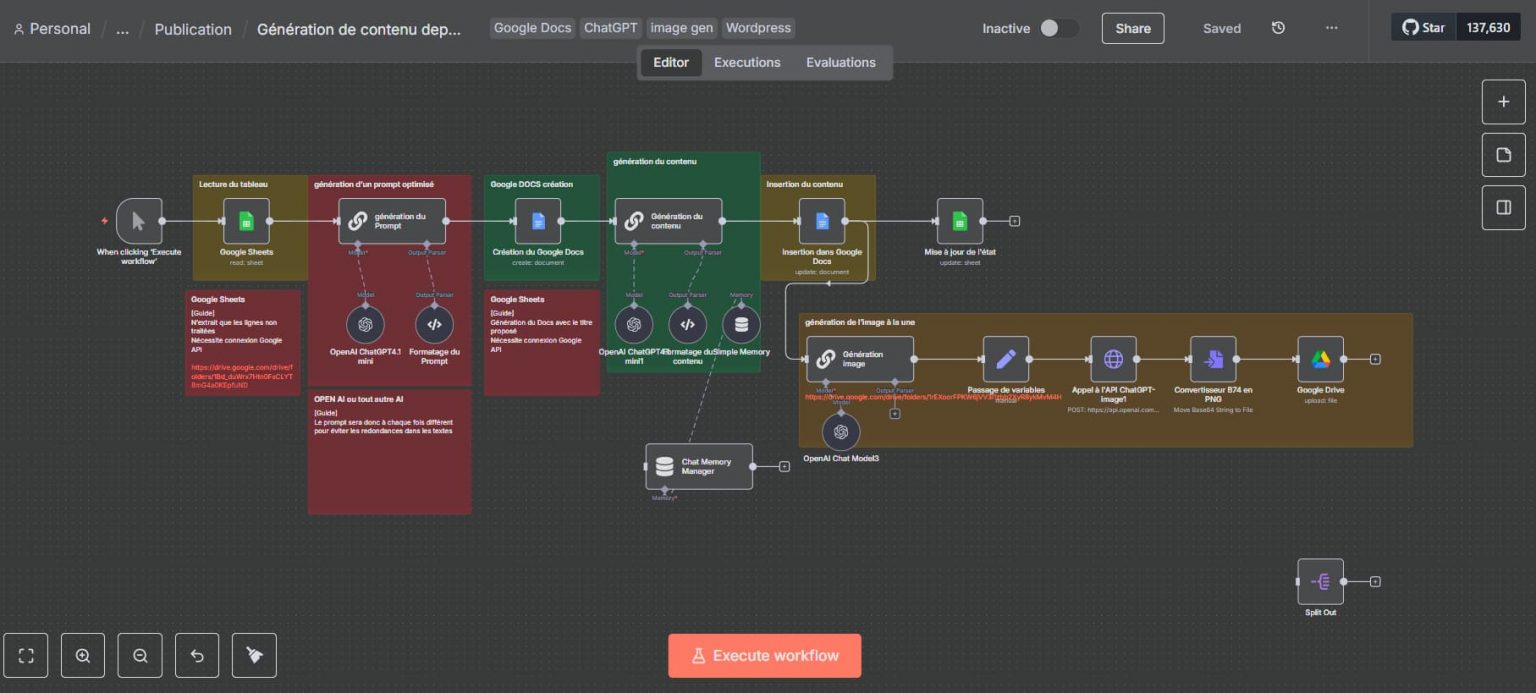The image size is (1536, 693).
Task: Select the Chat Memory Manager node
Action: coord(698,465)
